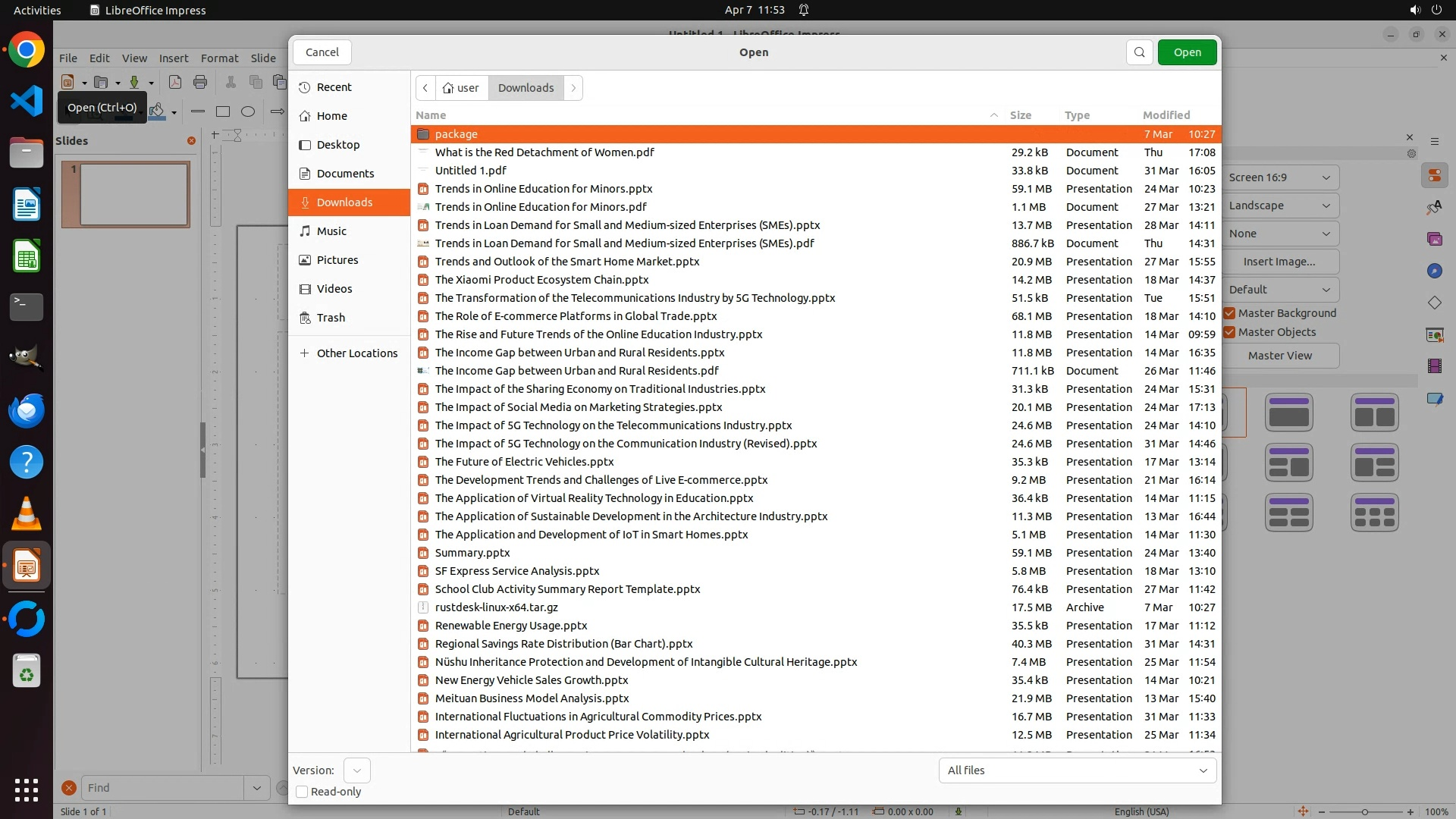Open the Properties sidebar icon
Image resolution: width=1456 pixels, height=819 pixels.
pyautogui.click(x=1434, y=176)
